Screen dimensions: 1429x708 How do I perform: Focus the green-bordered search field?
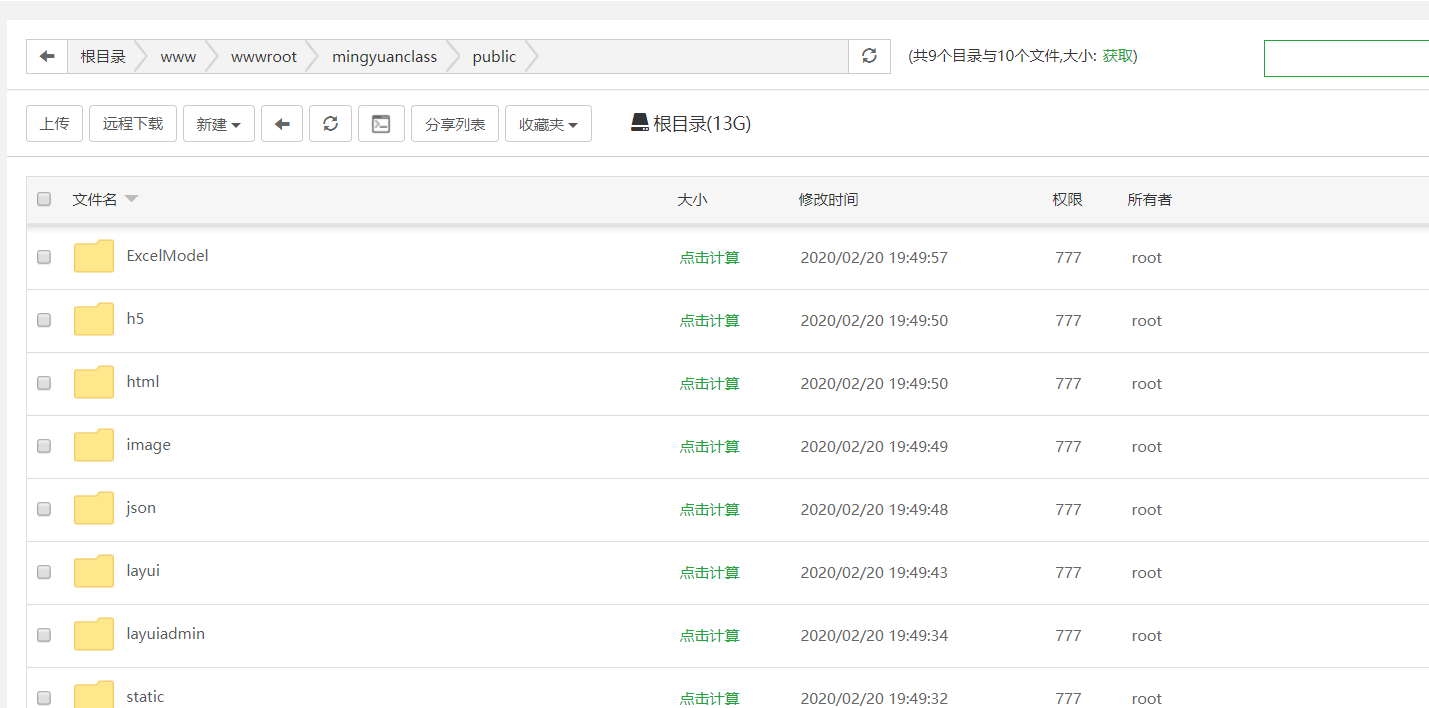pos(1345,58)
